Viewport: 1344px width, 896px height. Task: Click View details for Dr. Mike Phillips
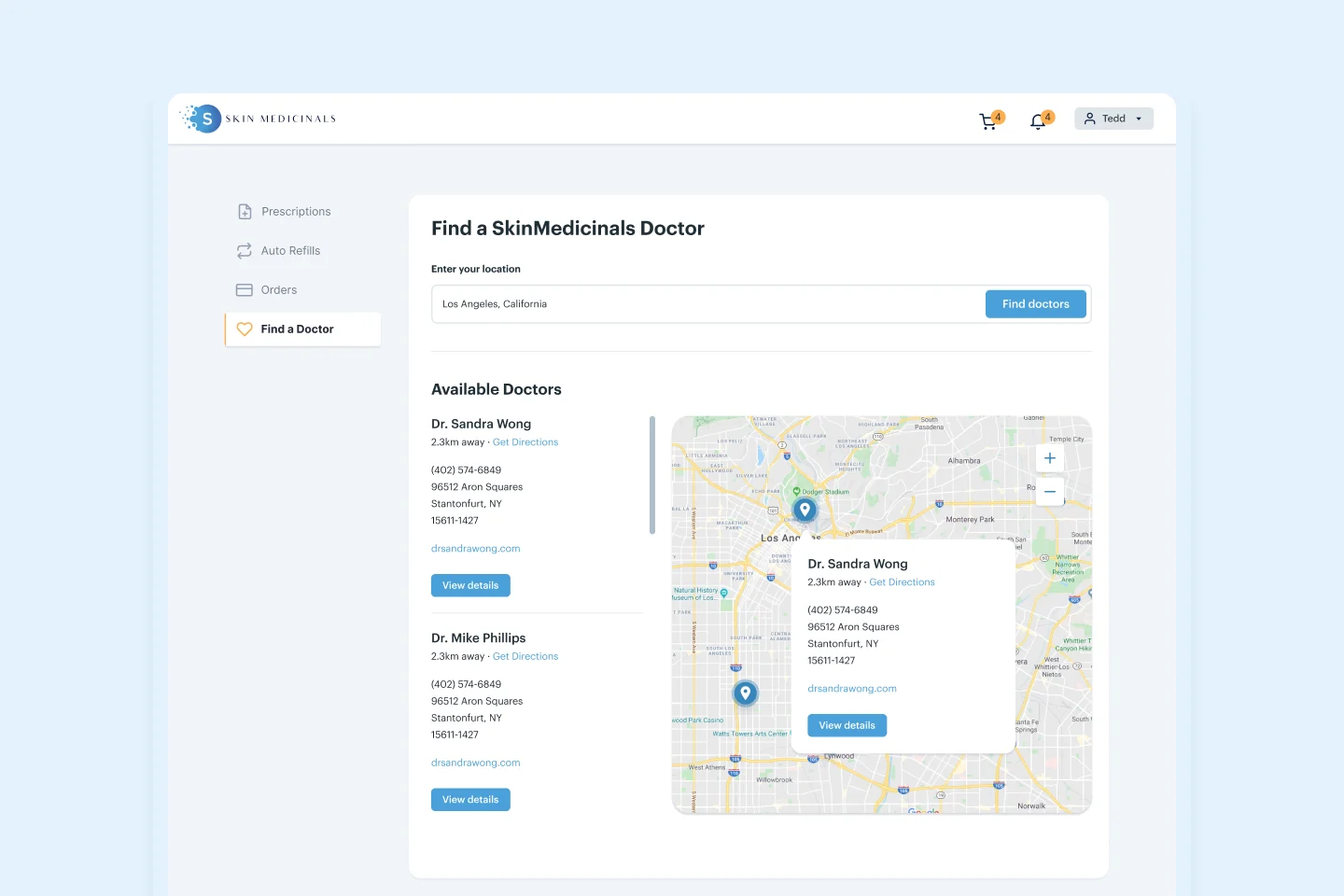click(x=470, y=800)
